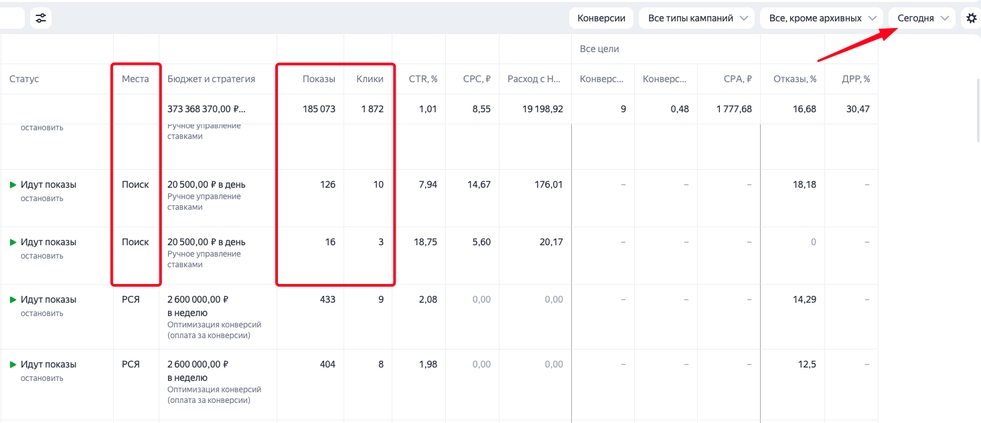The image size is (981, 423).
Task: Open table settings gear icon
Action: tap(971, 18)
